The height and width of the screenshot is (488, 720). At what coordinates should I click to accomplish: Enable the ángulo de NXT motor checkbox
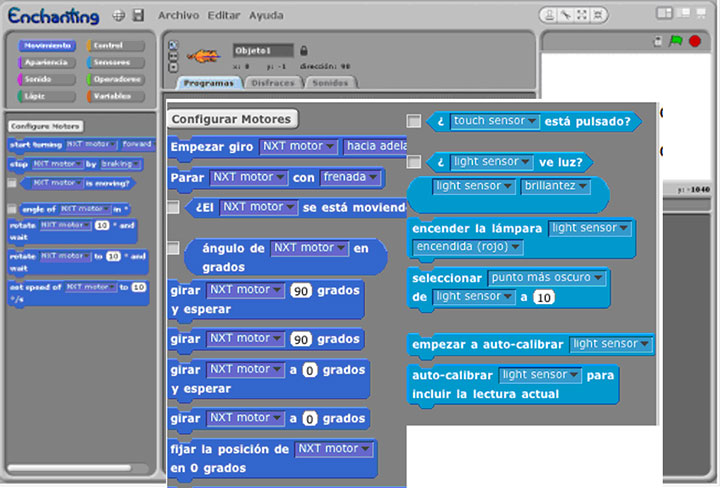173,247
